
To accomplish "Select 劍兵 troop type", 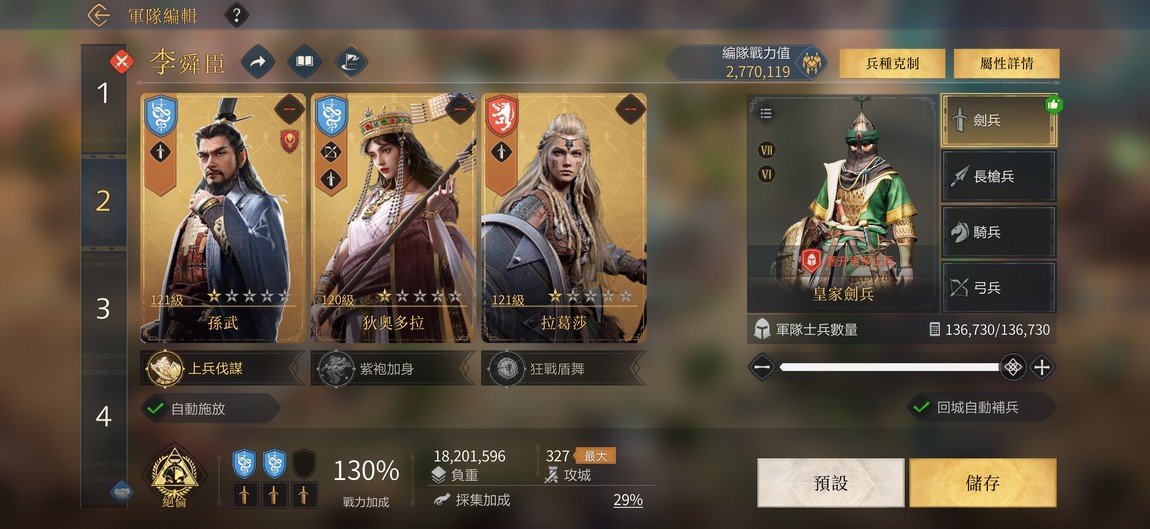I will click(999, 120).
